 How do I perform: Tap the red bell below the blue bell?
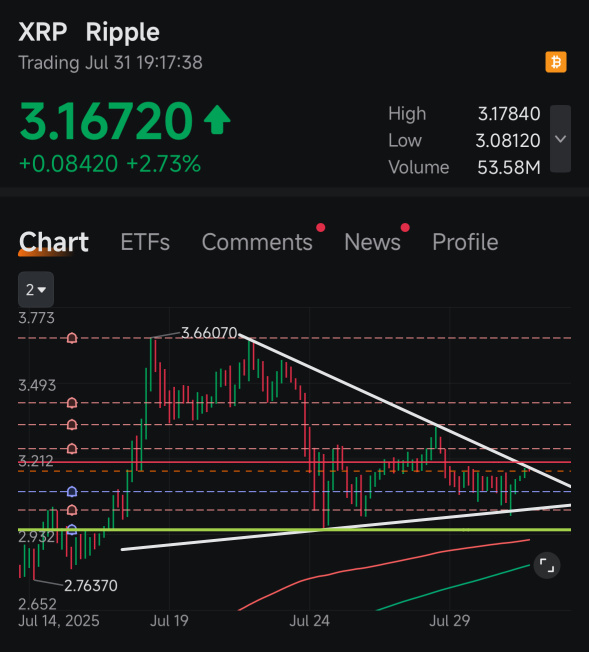coord(72,510)
